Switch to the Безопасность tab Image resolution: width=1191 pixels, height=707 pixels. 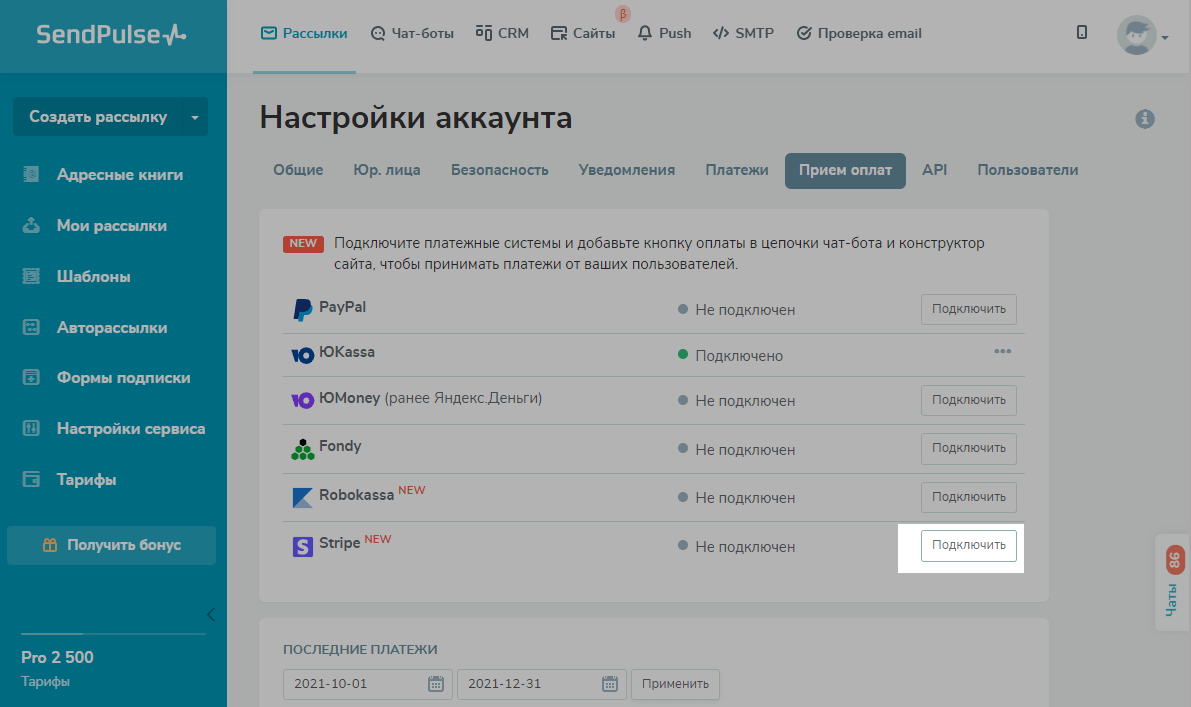499,170
